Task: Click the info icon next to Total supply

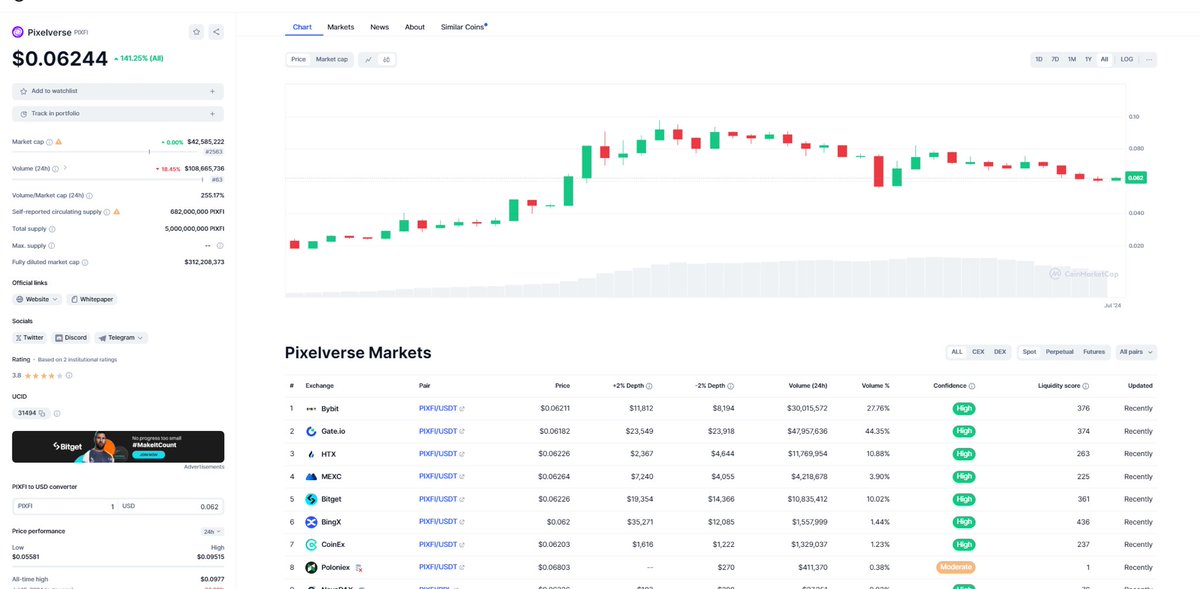Action: coord(51,229)
